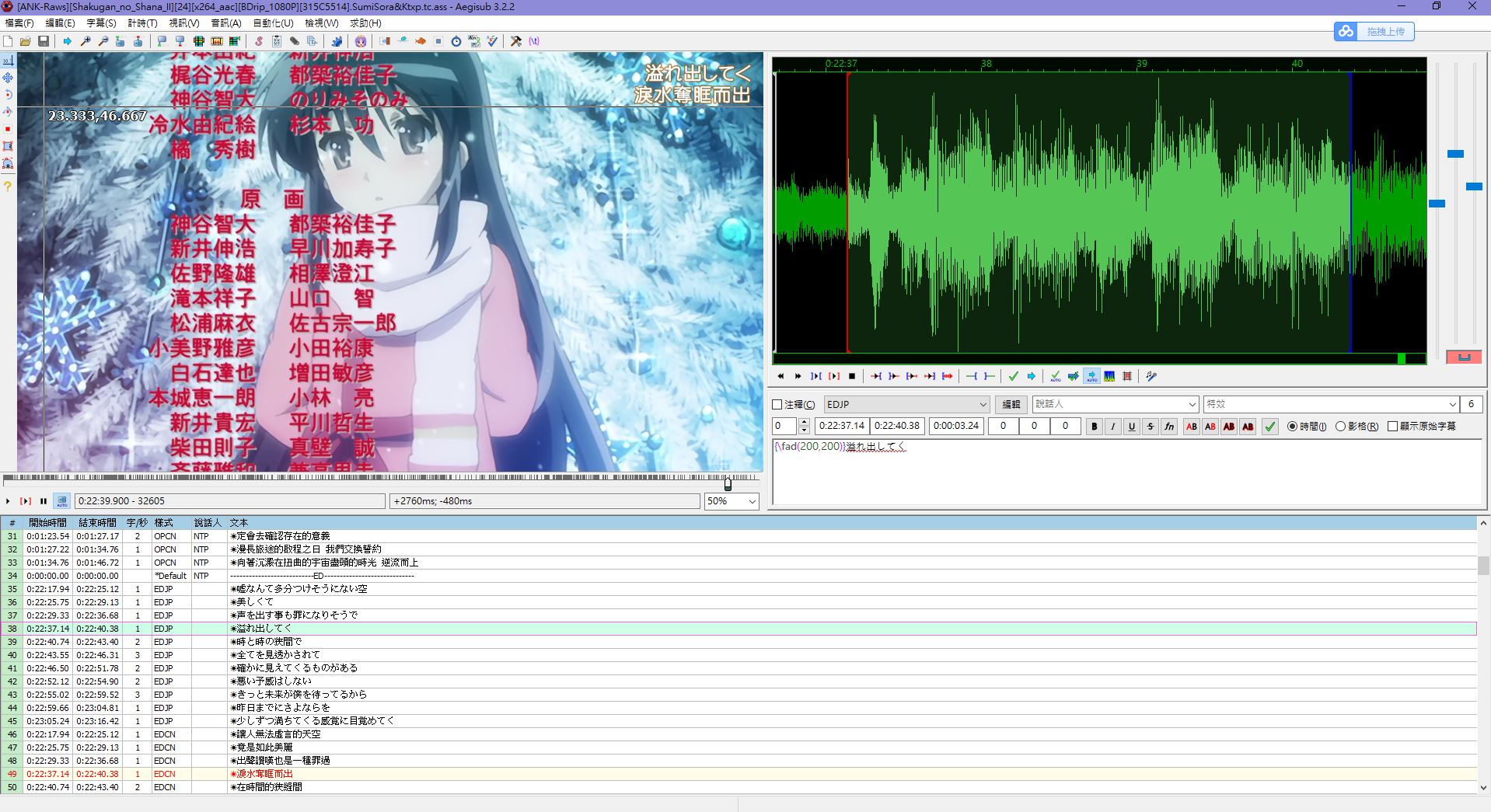This screenshot has height=812, width=1491.
Task: Open the shift times clock icon
Action: pos(456,41)
